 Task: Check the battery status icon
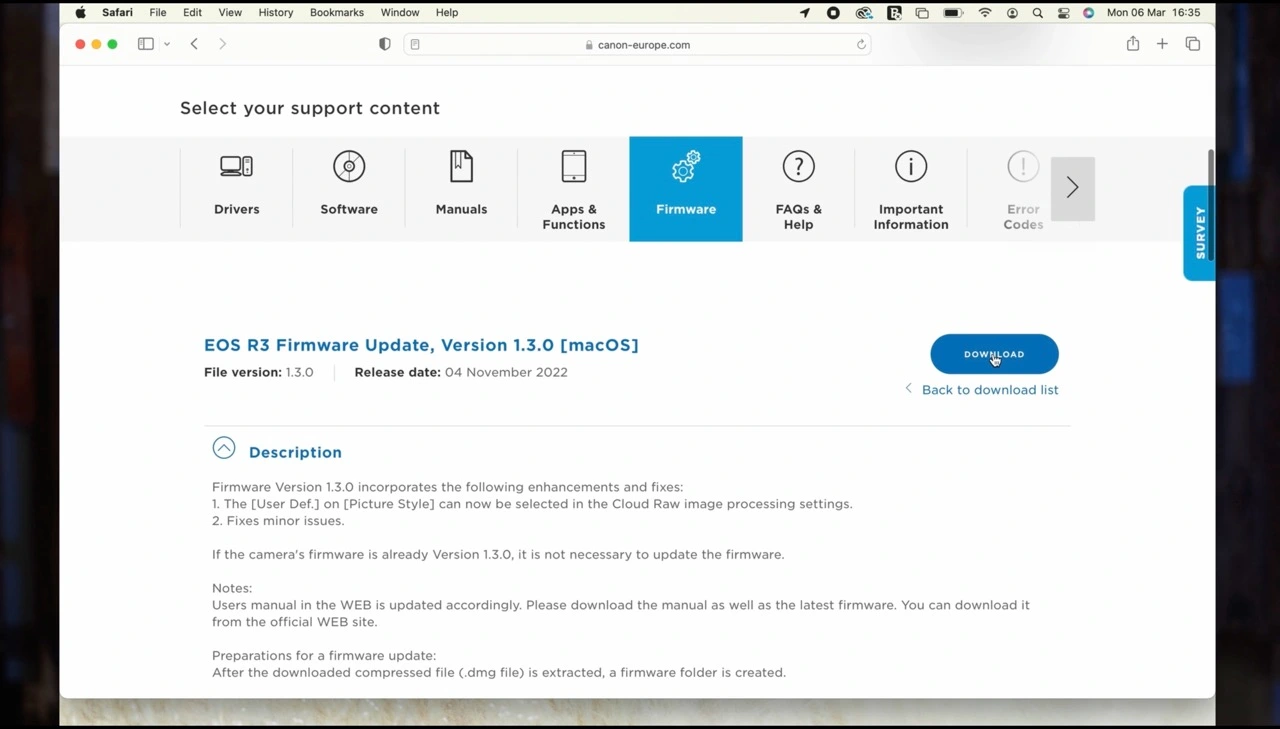click(x=953, y=13)
